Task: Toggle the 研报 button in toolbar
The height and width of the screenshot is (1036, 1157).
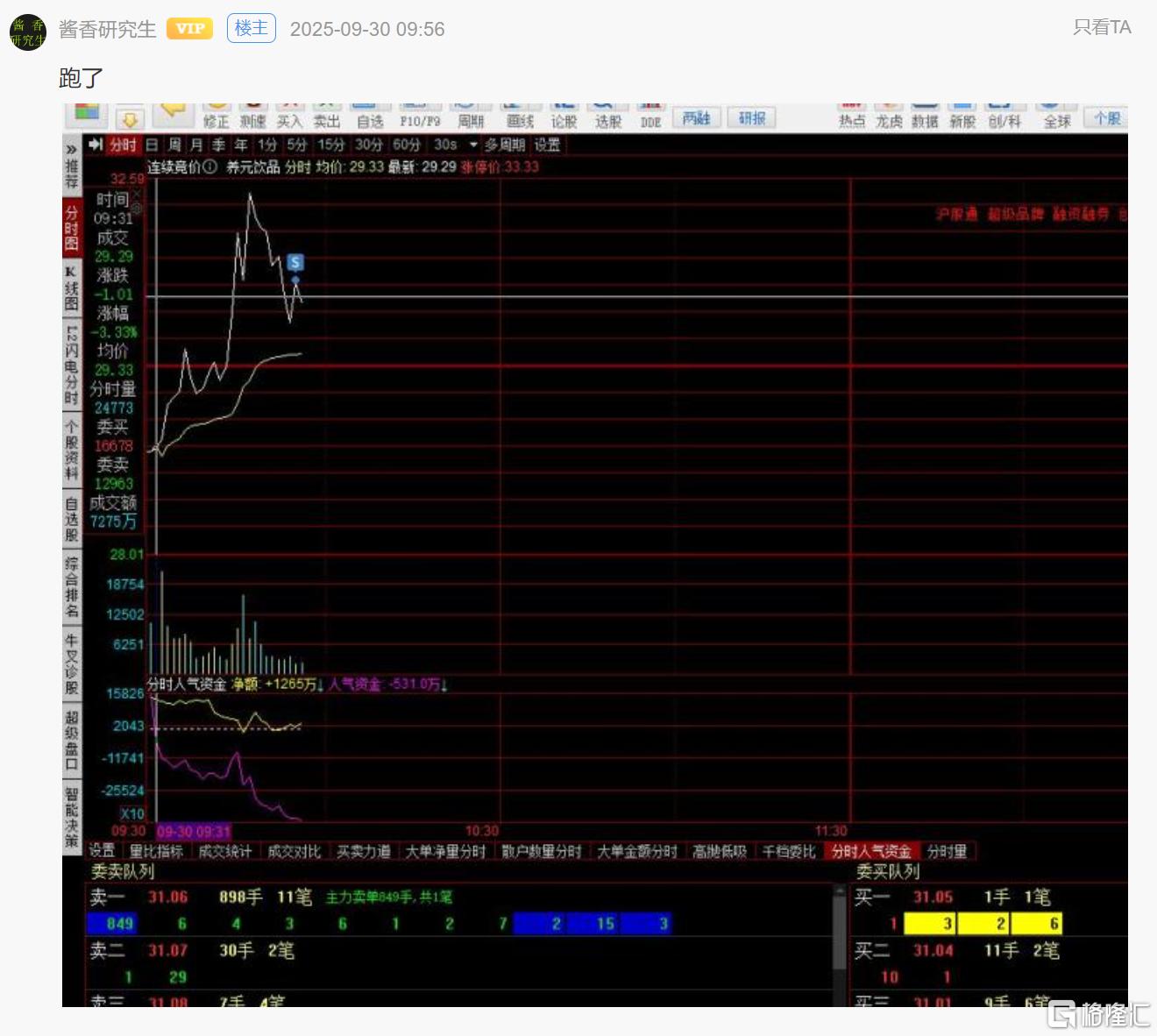Action: [x=751, y=117]
